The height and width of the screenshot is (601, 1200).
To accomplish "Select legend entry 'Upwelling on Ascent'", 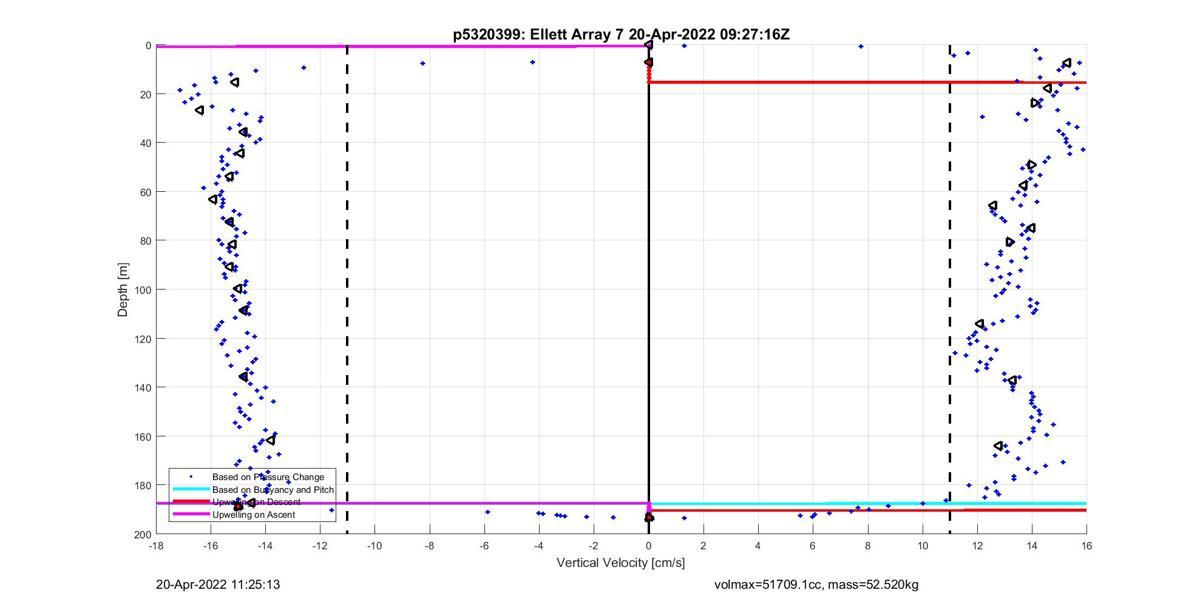I will click(x=254, y=514).
